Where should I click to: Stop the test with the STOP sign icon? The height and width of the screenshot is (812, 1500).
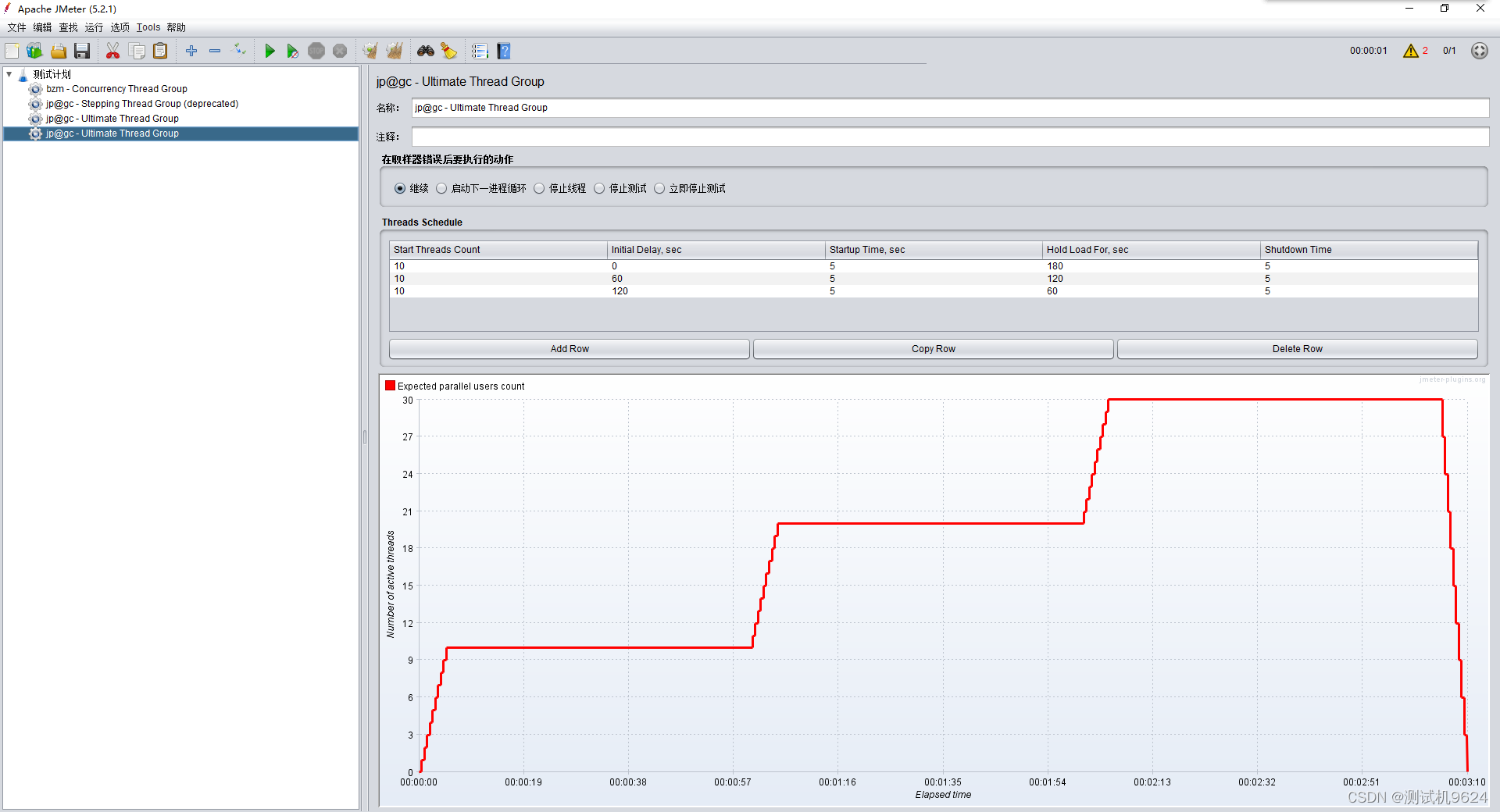click(x=316, y=51)
